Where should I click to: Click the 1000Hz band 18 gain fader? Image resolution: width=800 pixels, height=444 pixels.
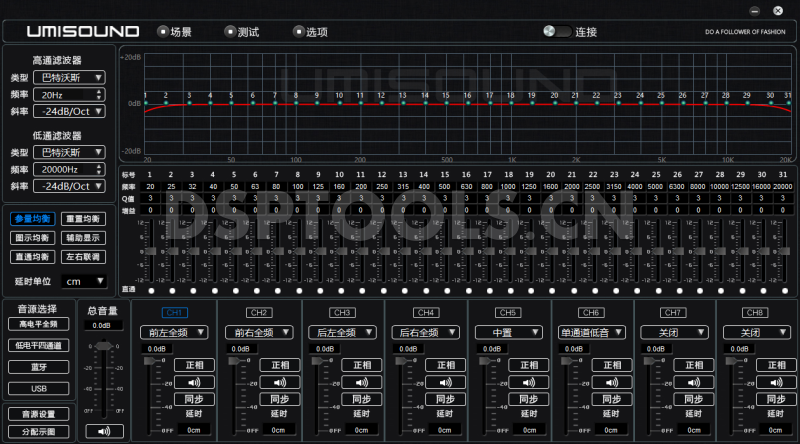point(509,251)
